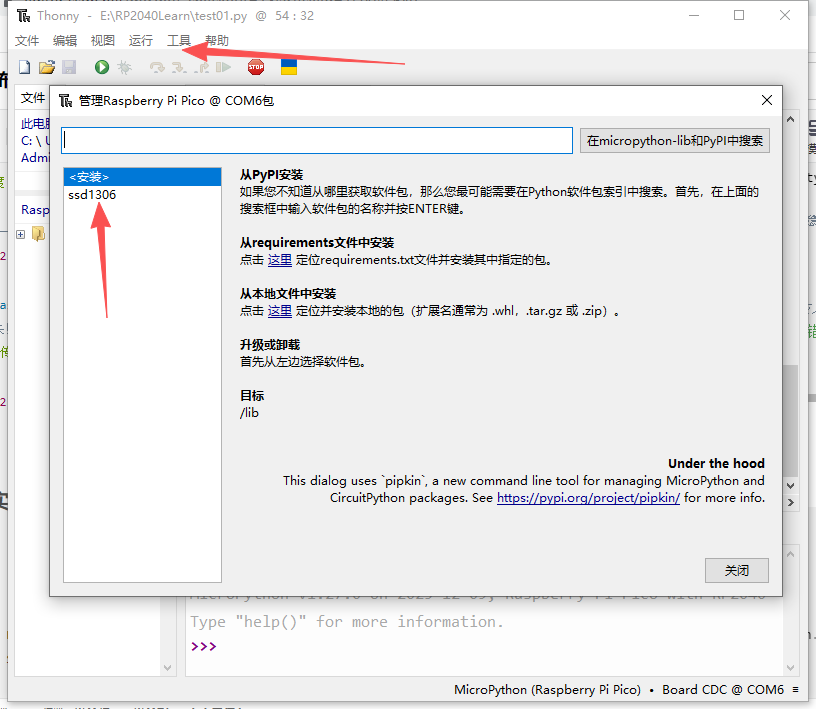Image resolution: width=816 pixels, height=709 pixels.
Task: Click the folder icon in files tree
Action: pyautogui.click(x=39, y=234)
